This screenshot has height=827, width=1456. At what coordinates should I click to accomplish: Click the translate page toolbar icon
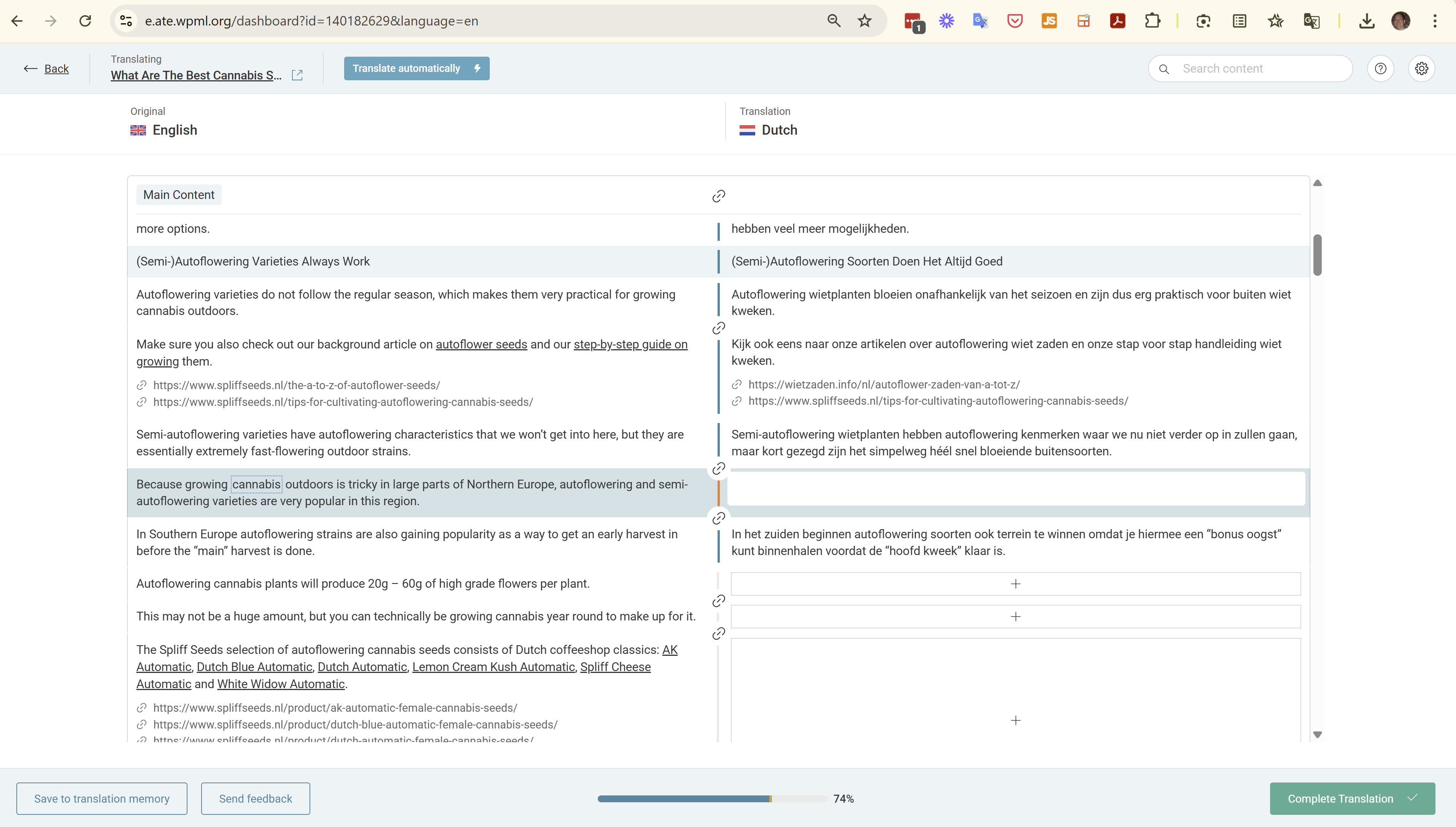tap(1311, 21)
